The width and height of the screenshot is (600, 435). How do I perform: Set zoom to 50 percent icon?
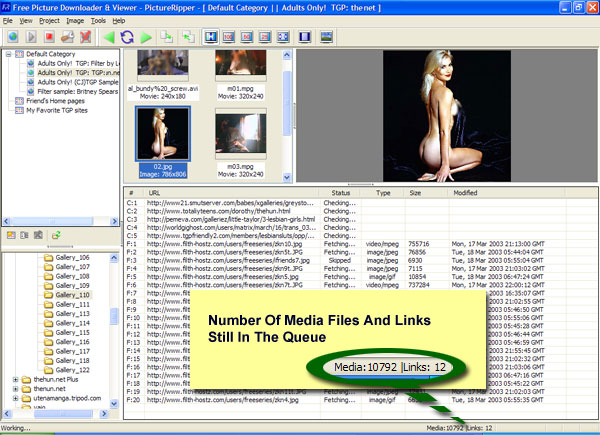tap(246, 37)
